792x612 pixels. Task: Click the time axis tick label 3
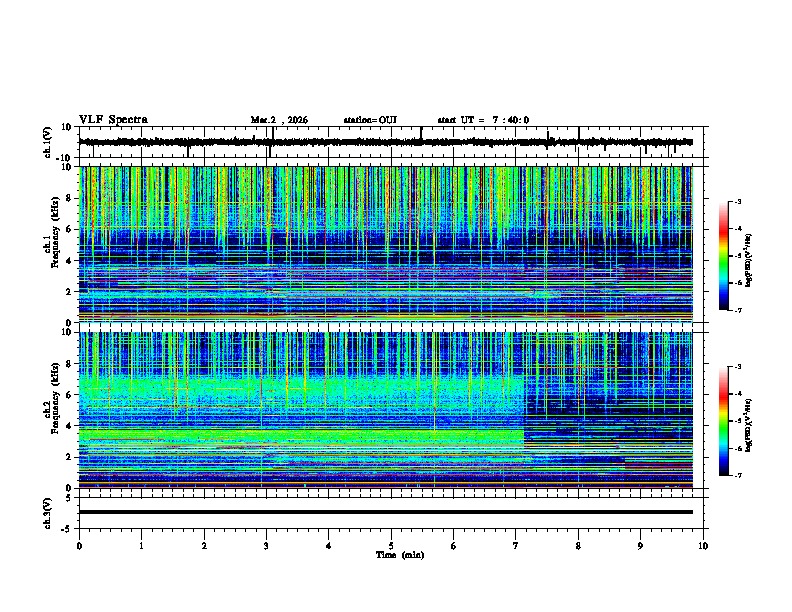click(x=266, y=546)
